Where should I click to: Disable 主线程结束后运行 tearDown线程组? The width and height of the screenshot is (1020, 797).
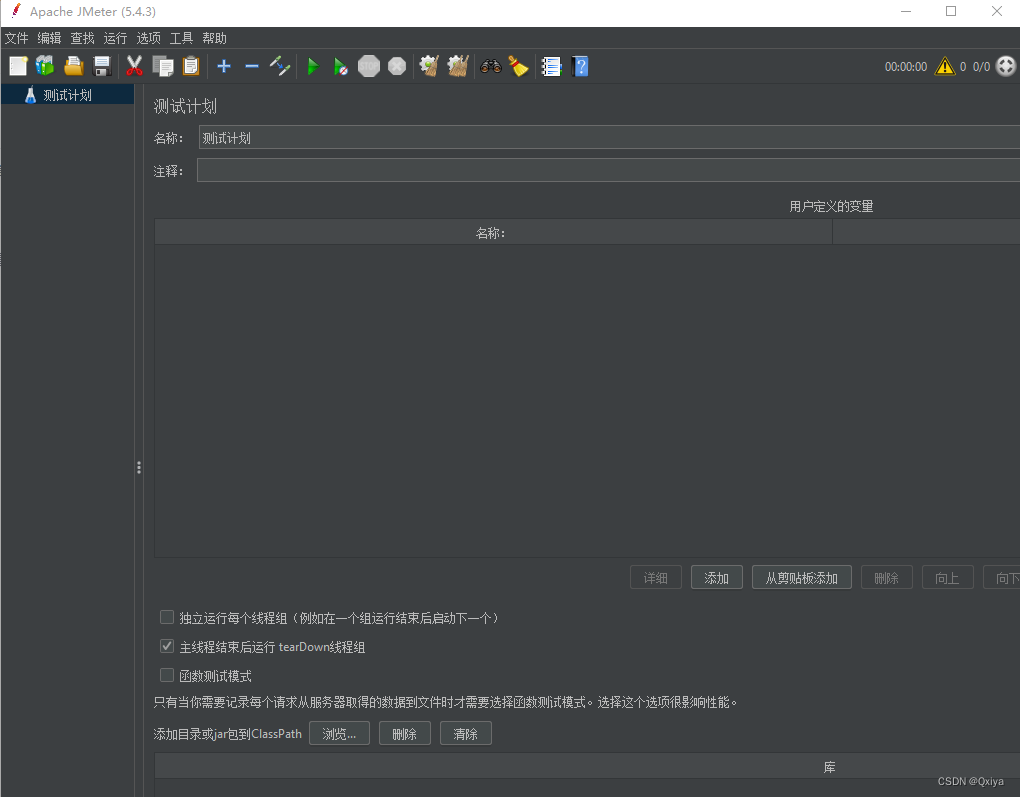point(167,646)
